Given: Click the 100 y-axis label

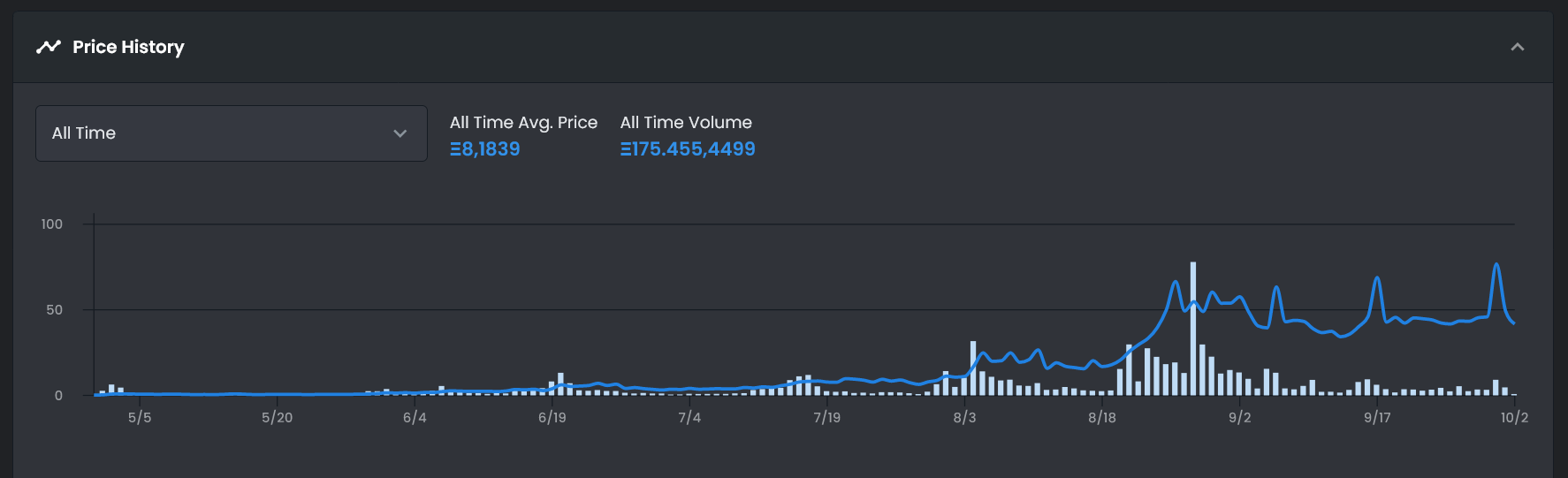Looking at the screenshot, I should [52, 224].
